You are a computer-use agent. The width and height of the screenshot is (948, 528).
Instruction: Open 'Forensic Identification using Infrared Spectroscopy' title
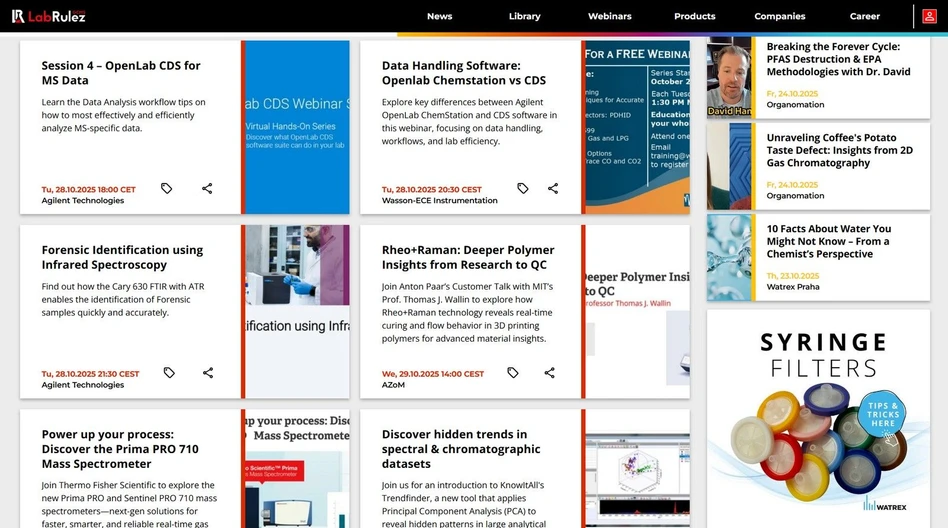point(122,257)
